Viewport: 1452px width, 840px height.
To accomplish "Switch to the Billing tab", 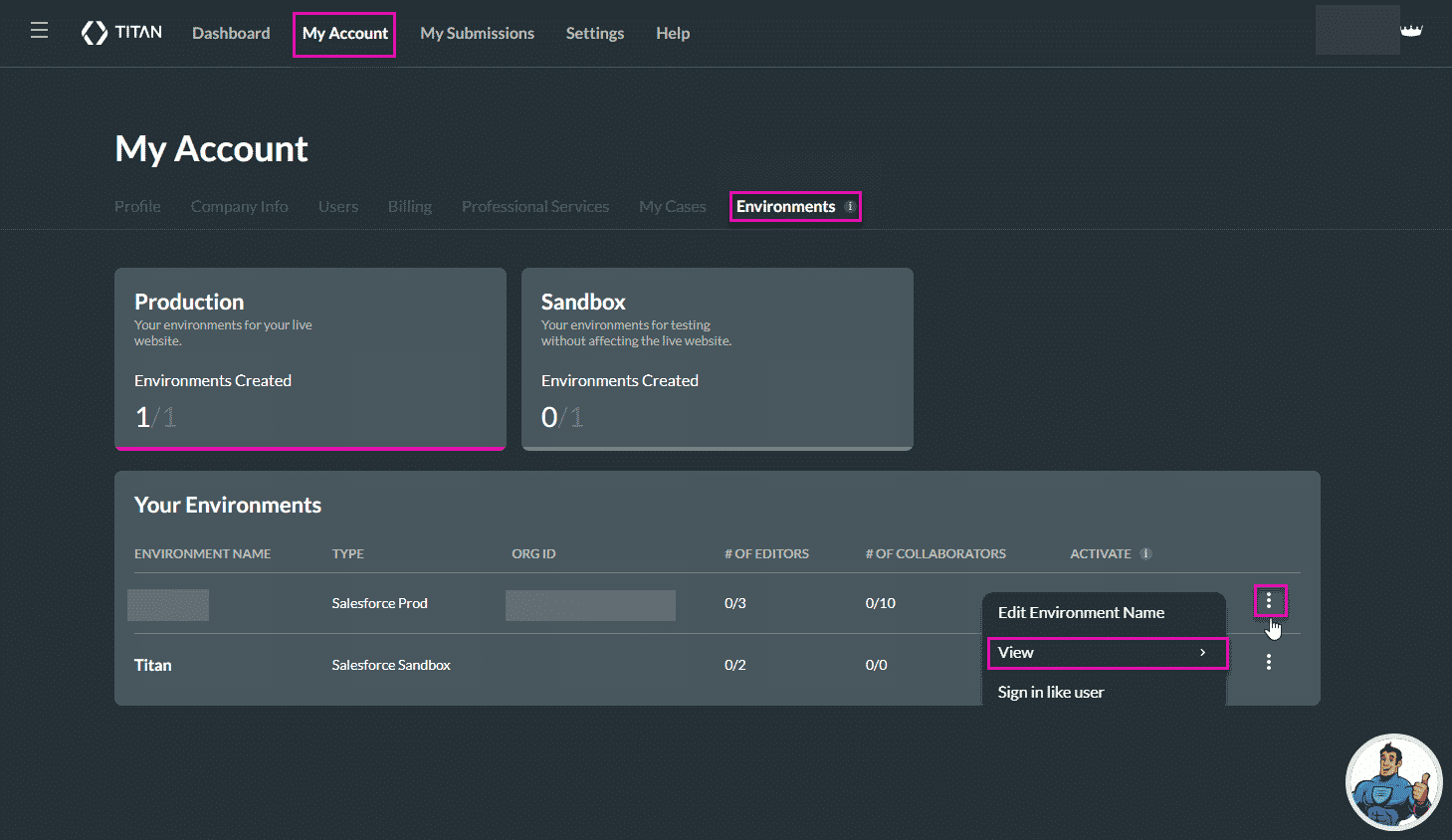I will 410,207.
